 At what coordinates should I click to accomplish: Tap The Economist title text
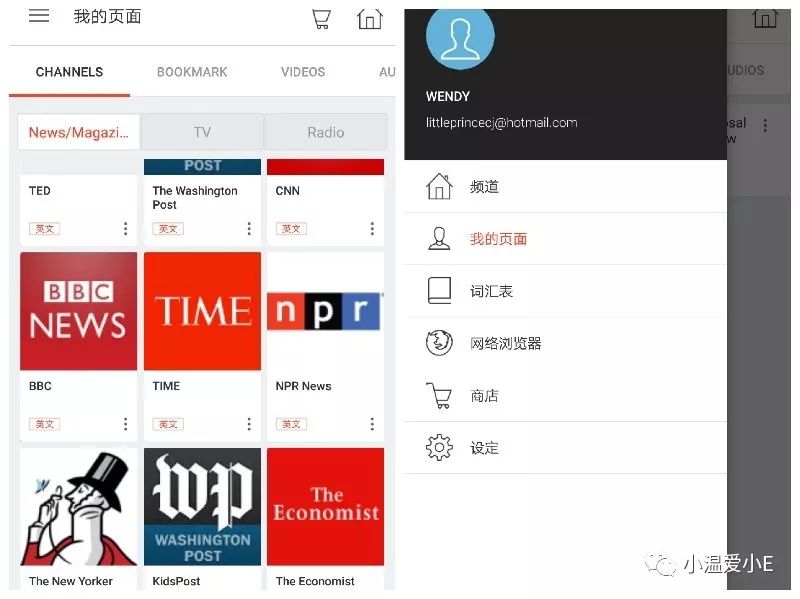tap(315, 581)
